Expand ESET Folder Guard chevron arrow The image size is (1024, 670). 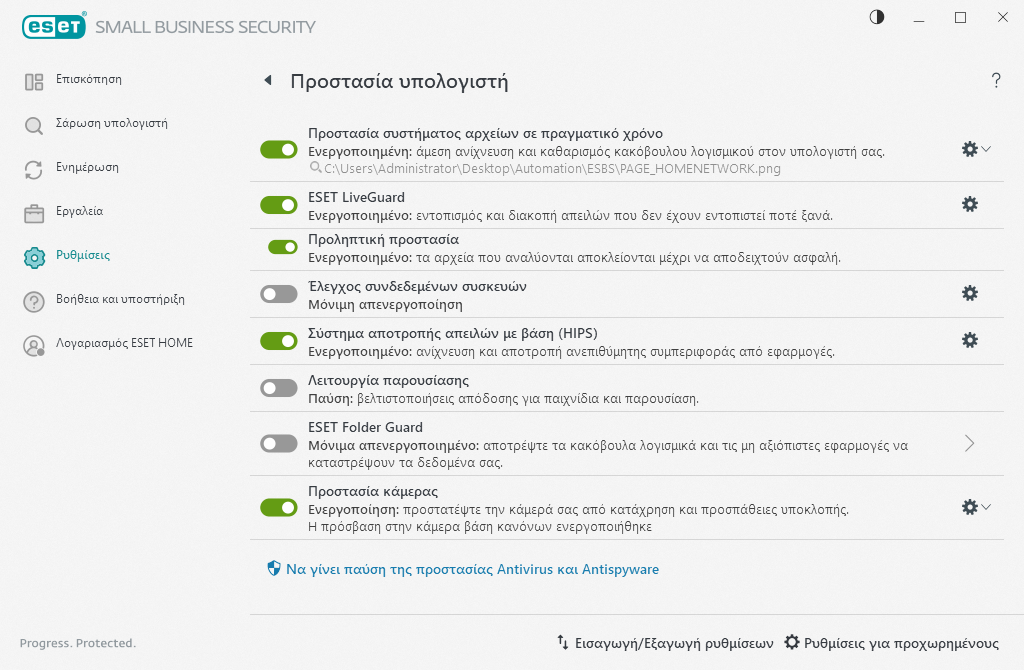pyautogui.click(x=969, y=443)
